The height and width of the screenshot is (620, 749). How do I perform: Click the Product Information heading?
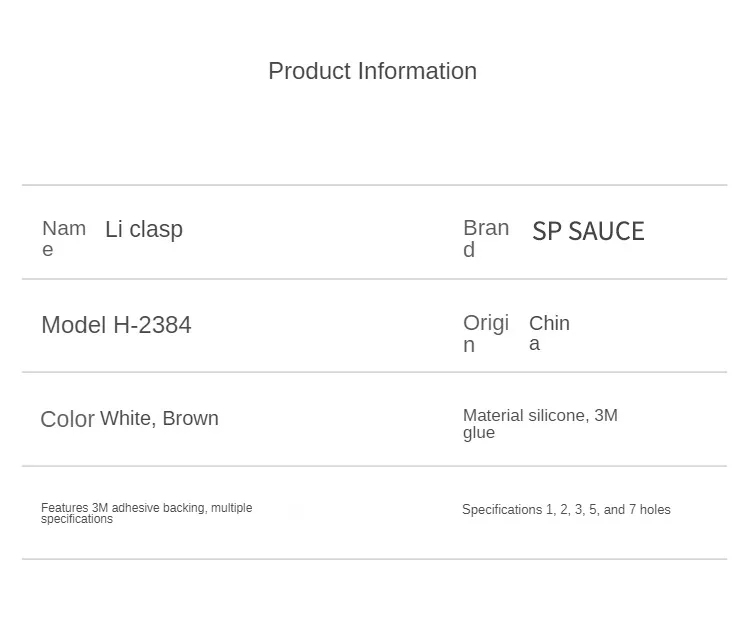point(372,71)
